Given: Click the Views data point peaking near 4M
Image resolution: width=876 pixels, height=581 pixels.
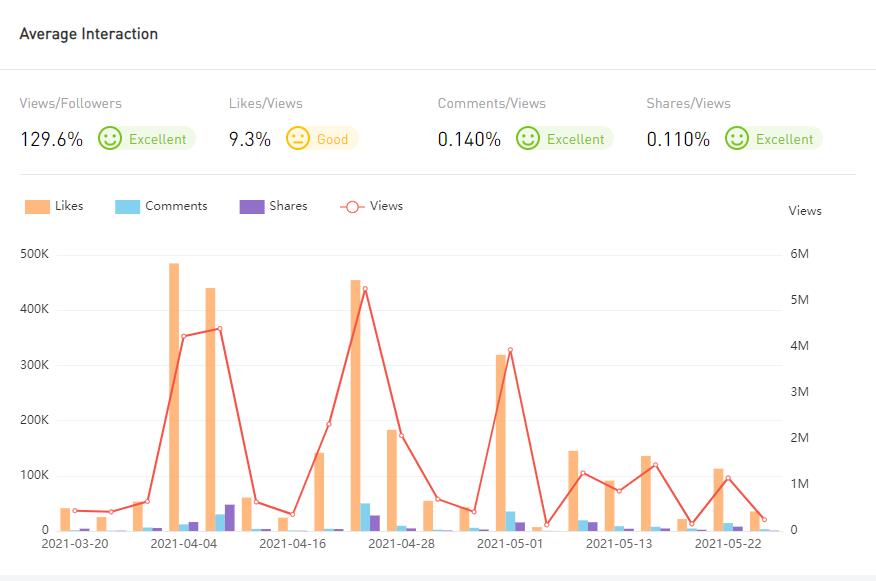Looking at the screenshot, I should pos(510,350).
